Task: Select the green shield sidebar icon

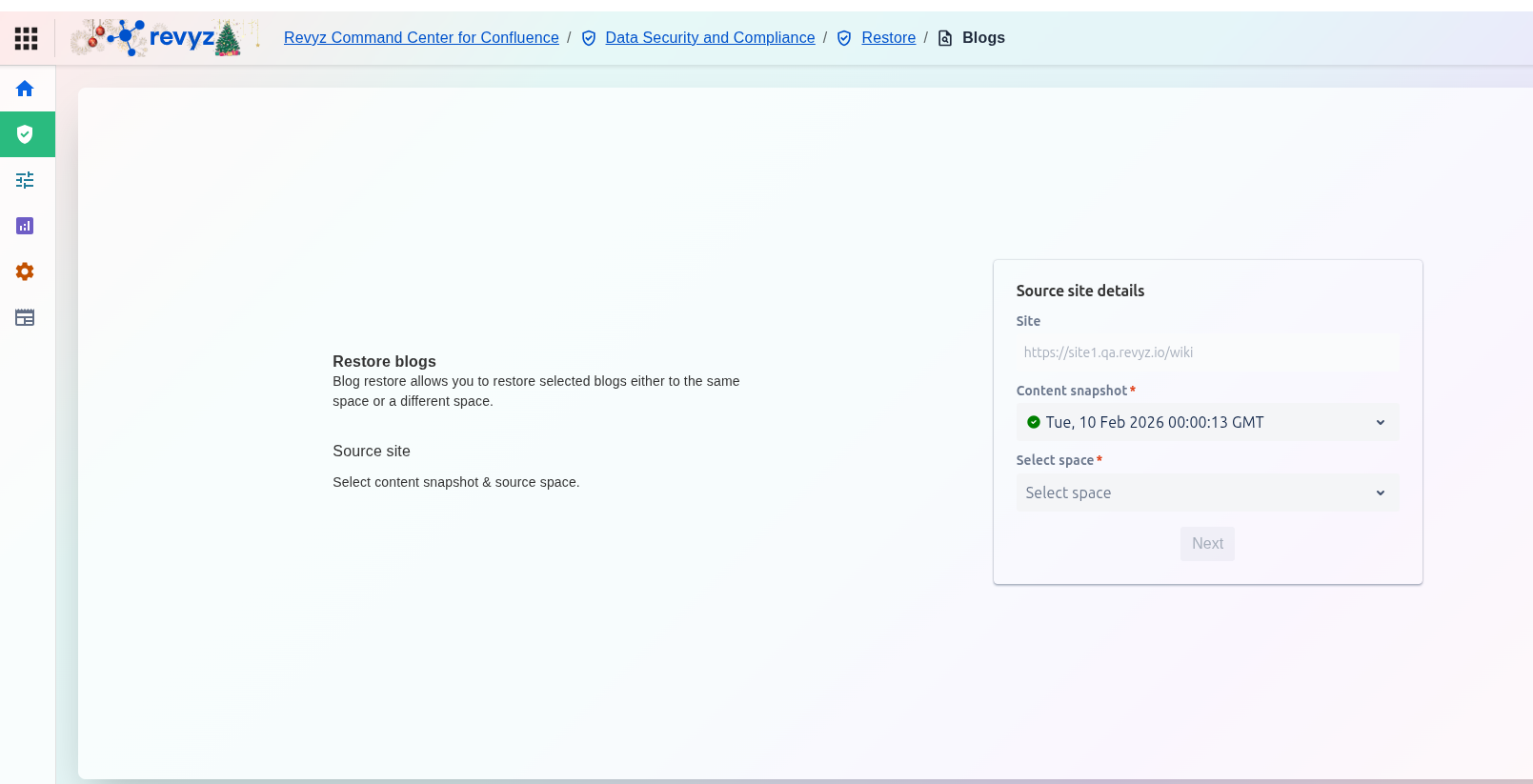Action: point(26,134)
